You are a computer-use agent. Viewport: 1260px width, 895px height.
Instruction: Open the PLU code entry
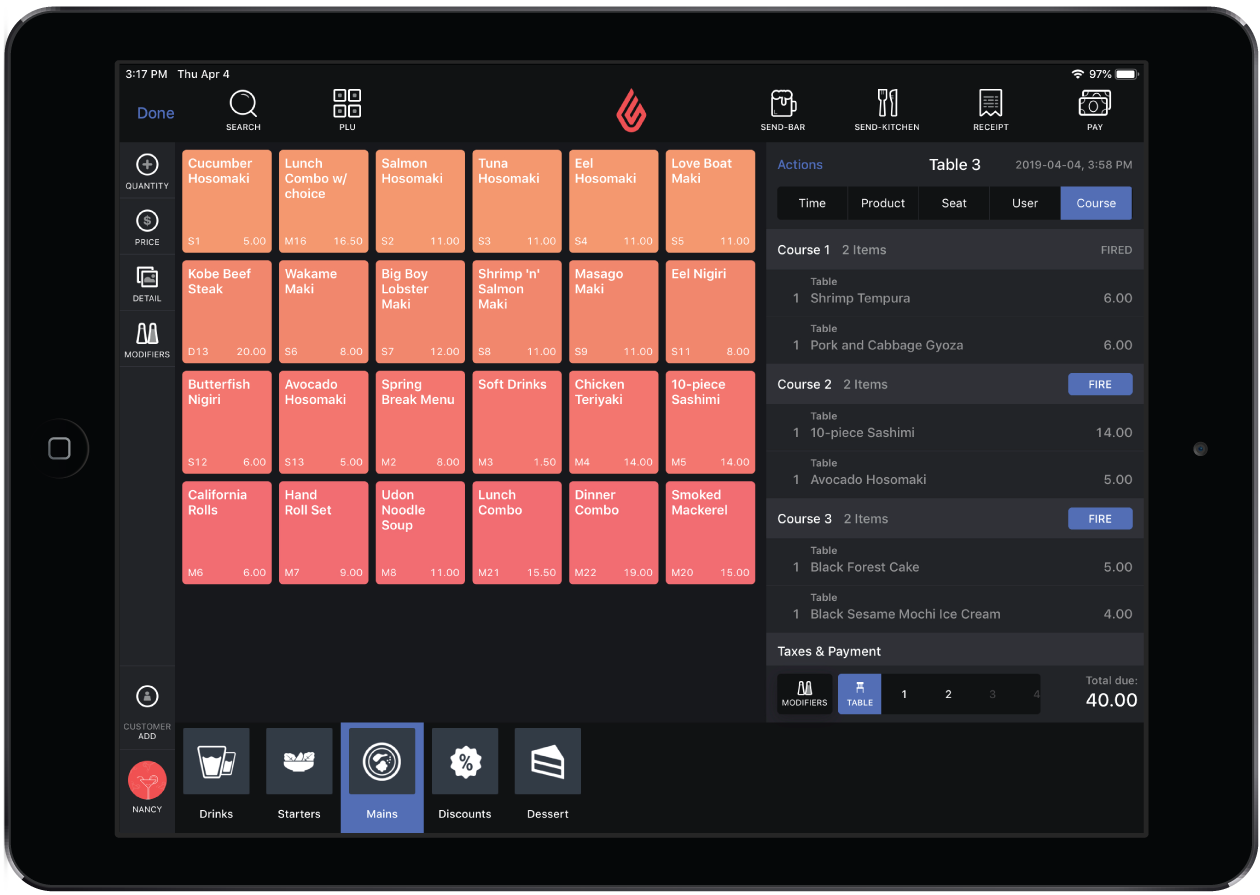click(x=347, y=110)
